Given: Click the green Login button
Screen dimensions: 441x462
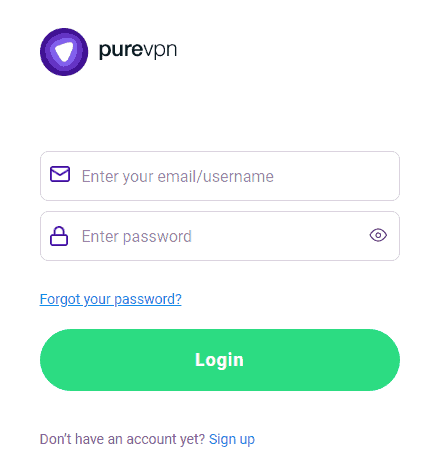Looking at the screenshot, I should (220, 360).
